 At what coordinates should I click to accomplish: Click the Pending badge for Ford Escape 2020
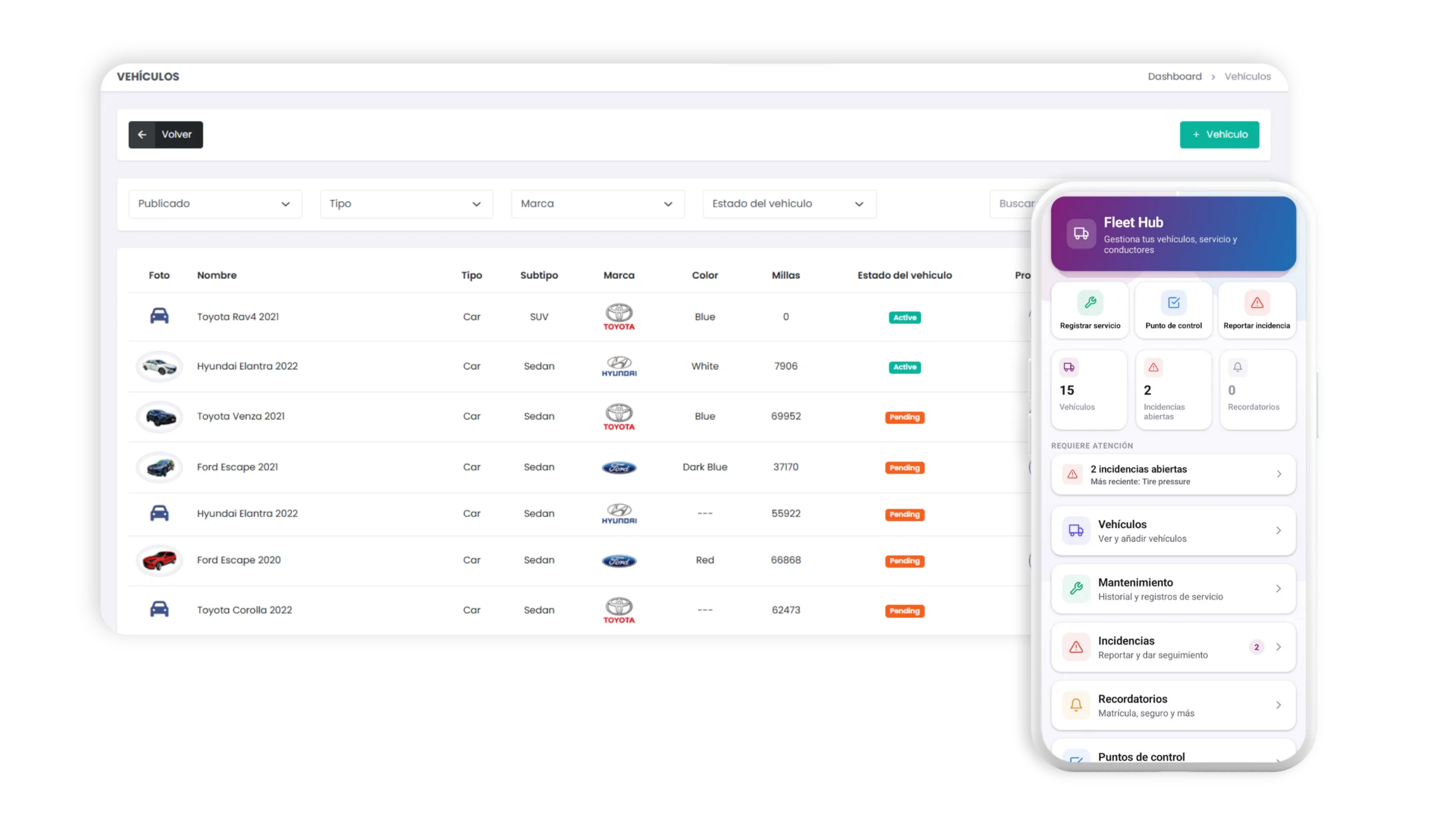pyautogui.click(x=904, y=561)
